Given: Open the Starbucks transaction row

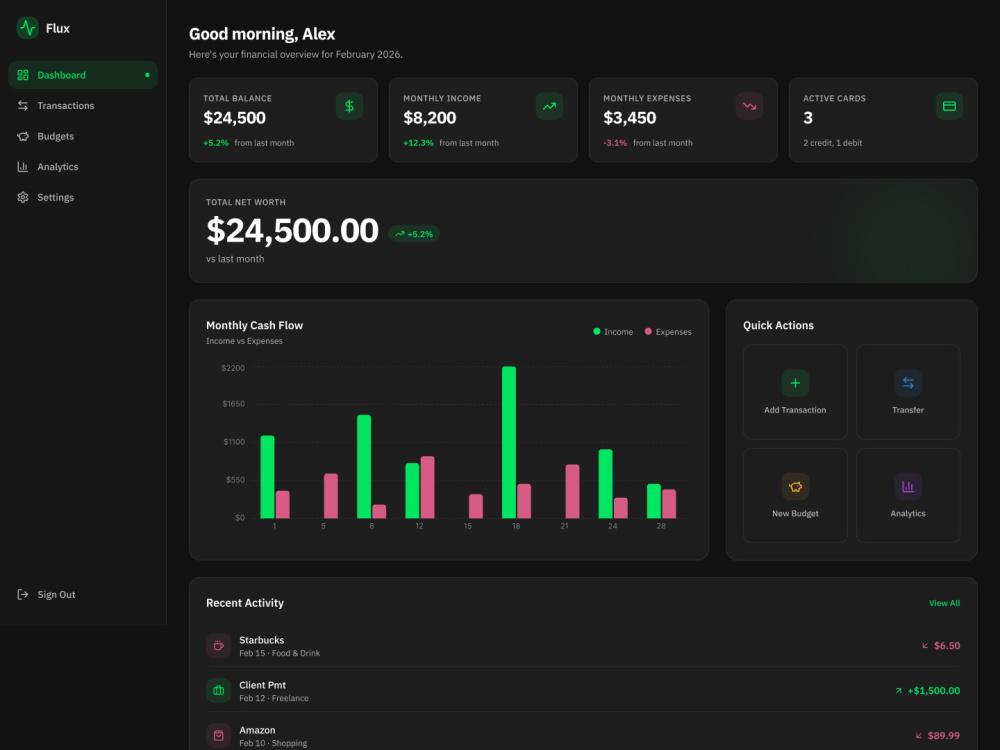Looking at the screenshot, I should click(583, 645).
